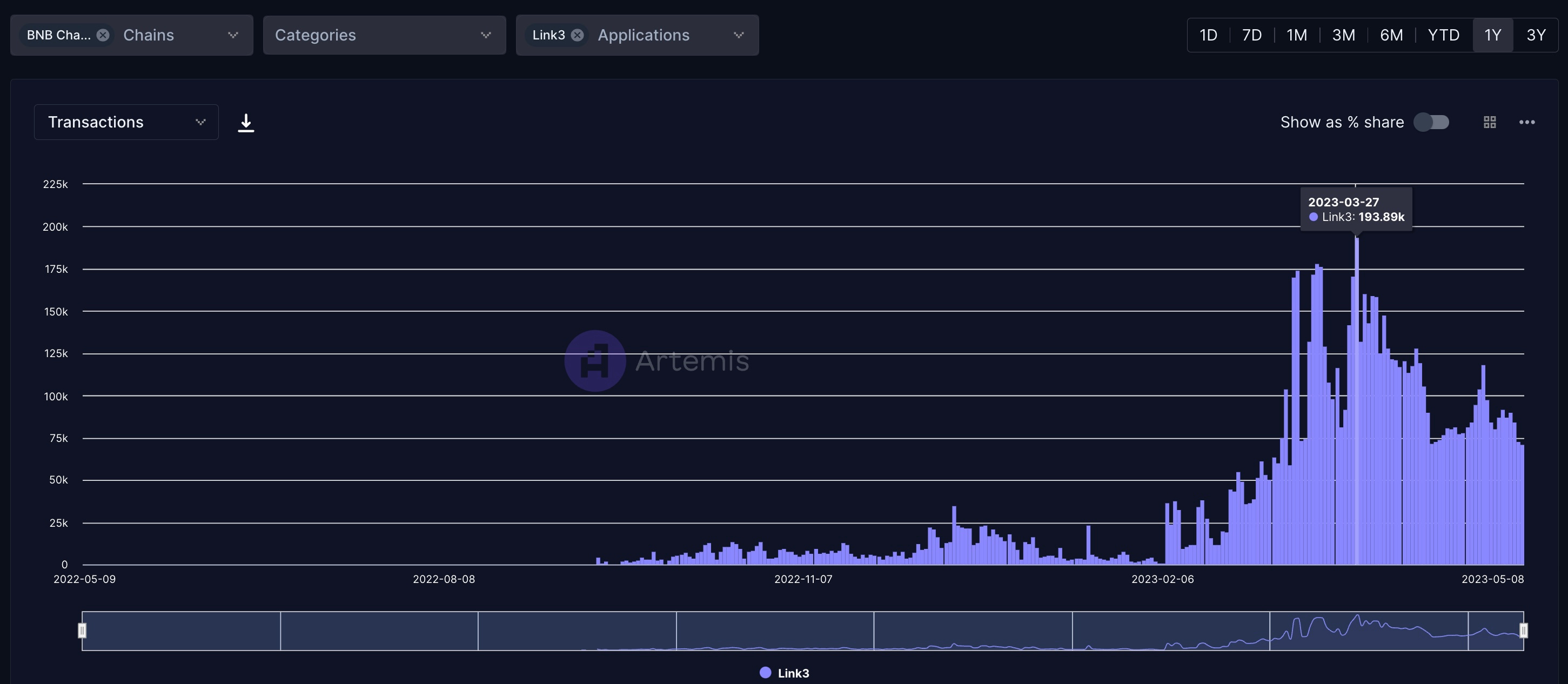Image resolution: width=1568 pixels, height=684 pixels.
Task: Open the Transactions metric dropdown
Action: click(126, 122)
